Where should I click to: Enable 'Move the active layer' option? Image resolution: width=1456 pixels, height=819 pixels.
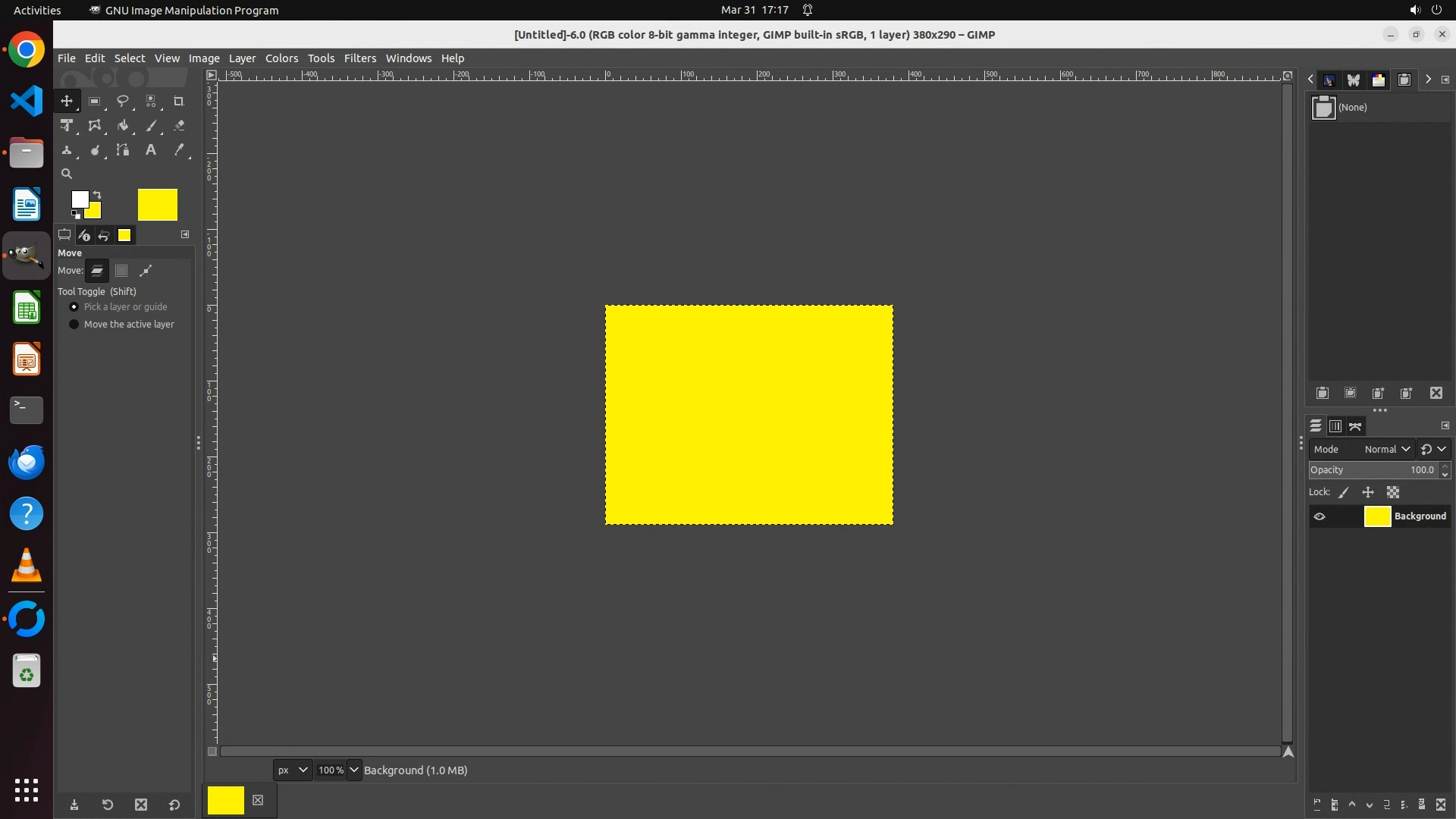click(x=74, y=325)
